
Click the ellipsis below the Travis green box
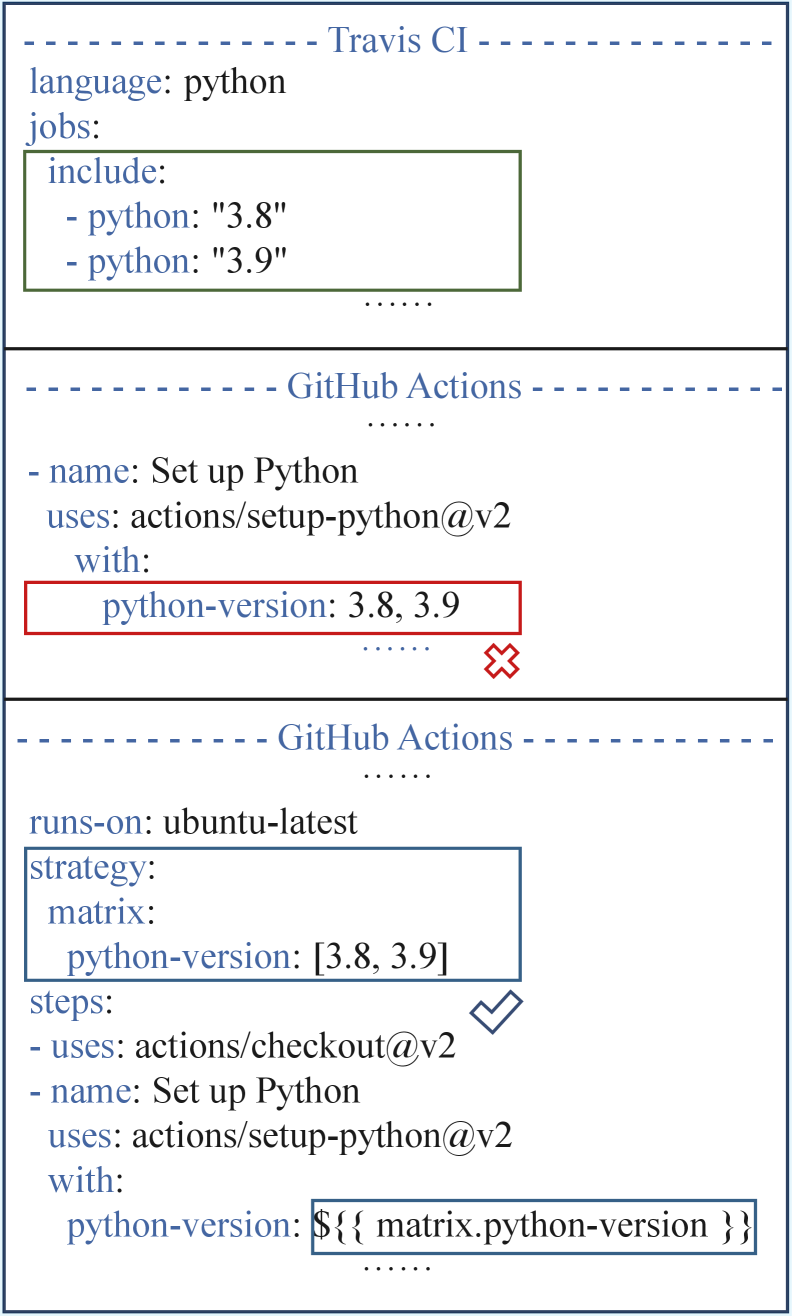tap(398, 301)
